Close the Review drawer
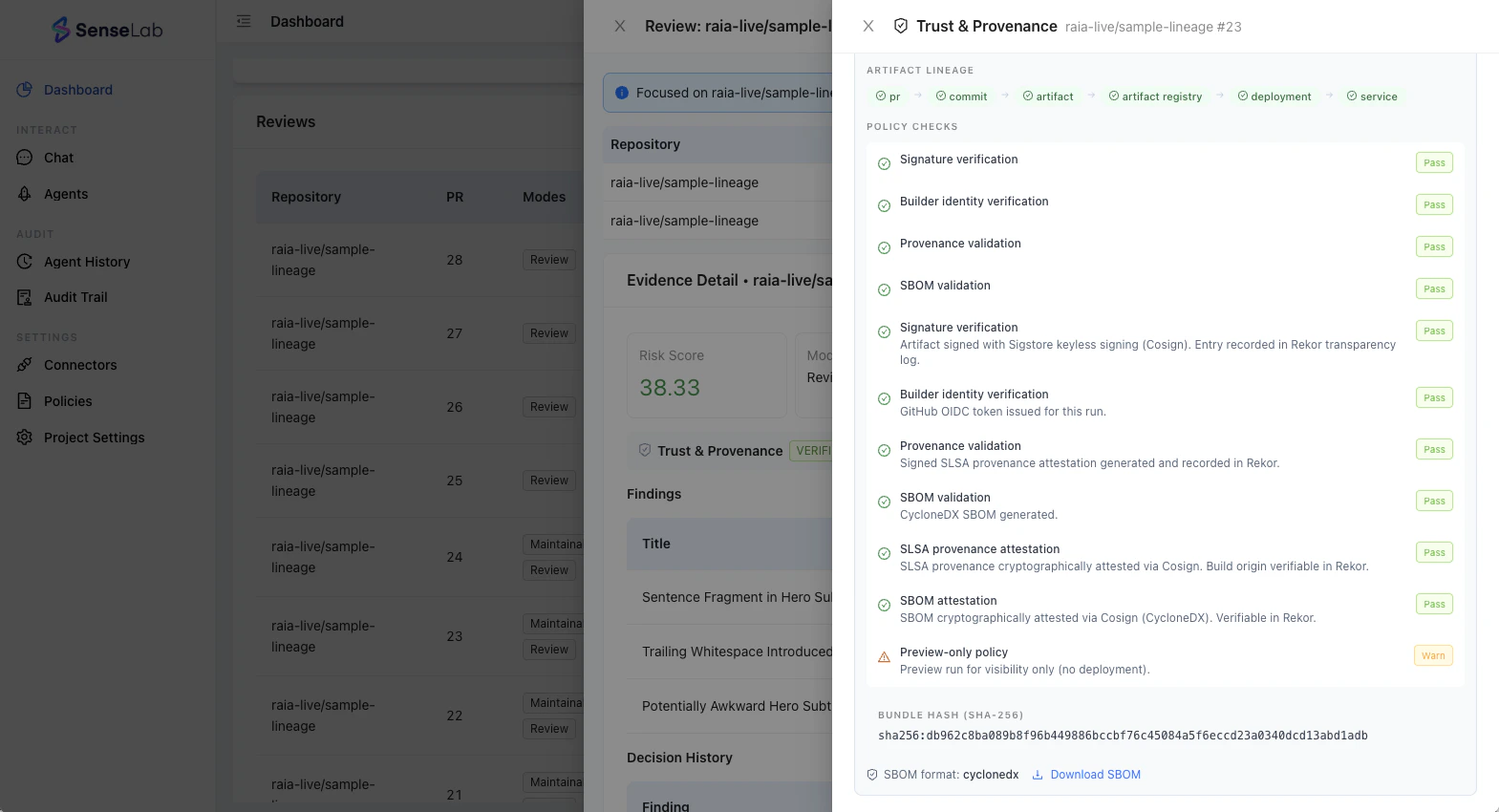1499x812 pixels. 620,26
